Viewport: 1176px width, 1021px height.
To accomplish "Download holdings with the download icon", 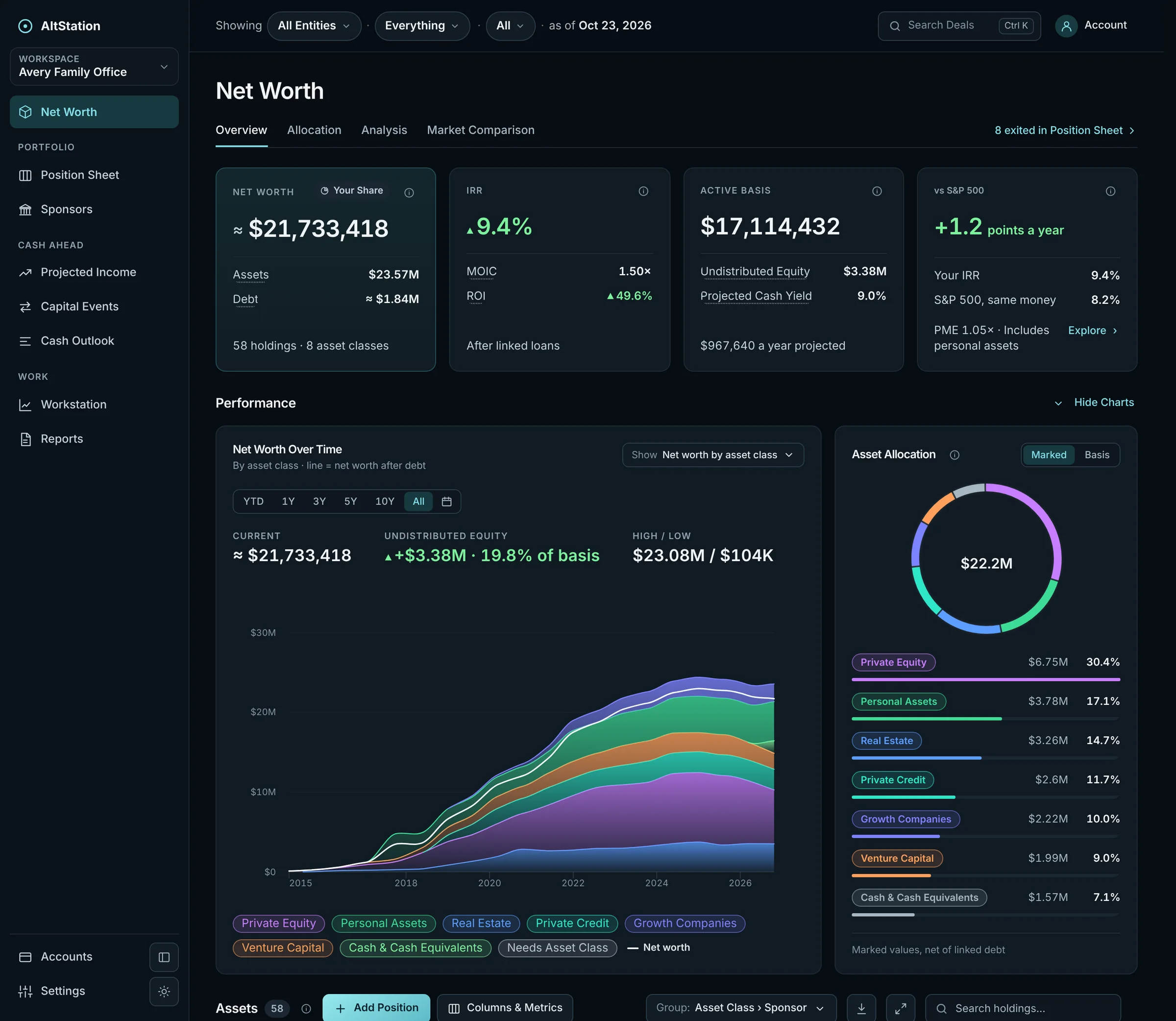I will tap(861, 1008).
